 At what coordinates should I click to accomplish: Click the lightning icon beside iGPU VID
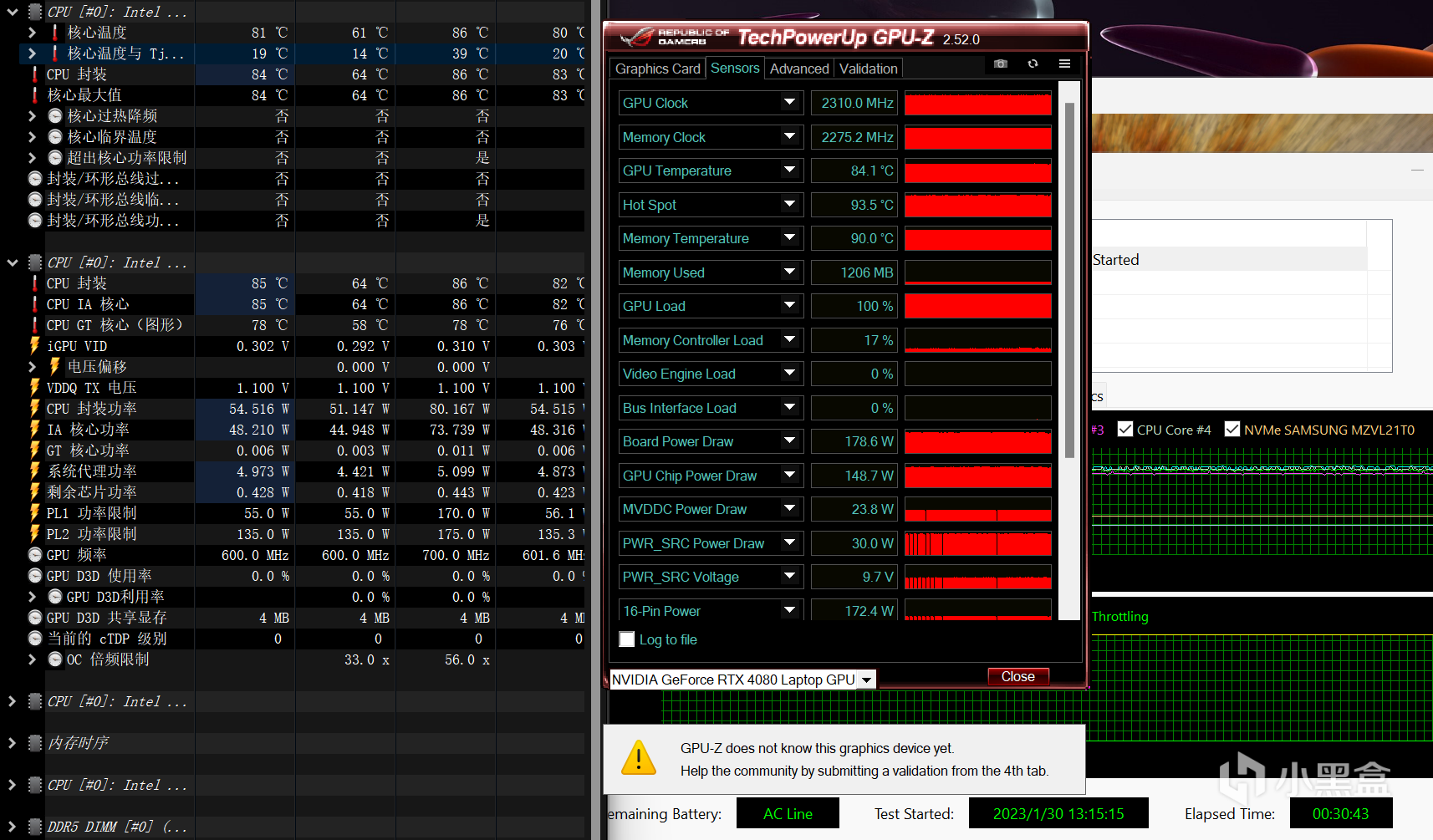(x=35, y=346)
